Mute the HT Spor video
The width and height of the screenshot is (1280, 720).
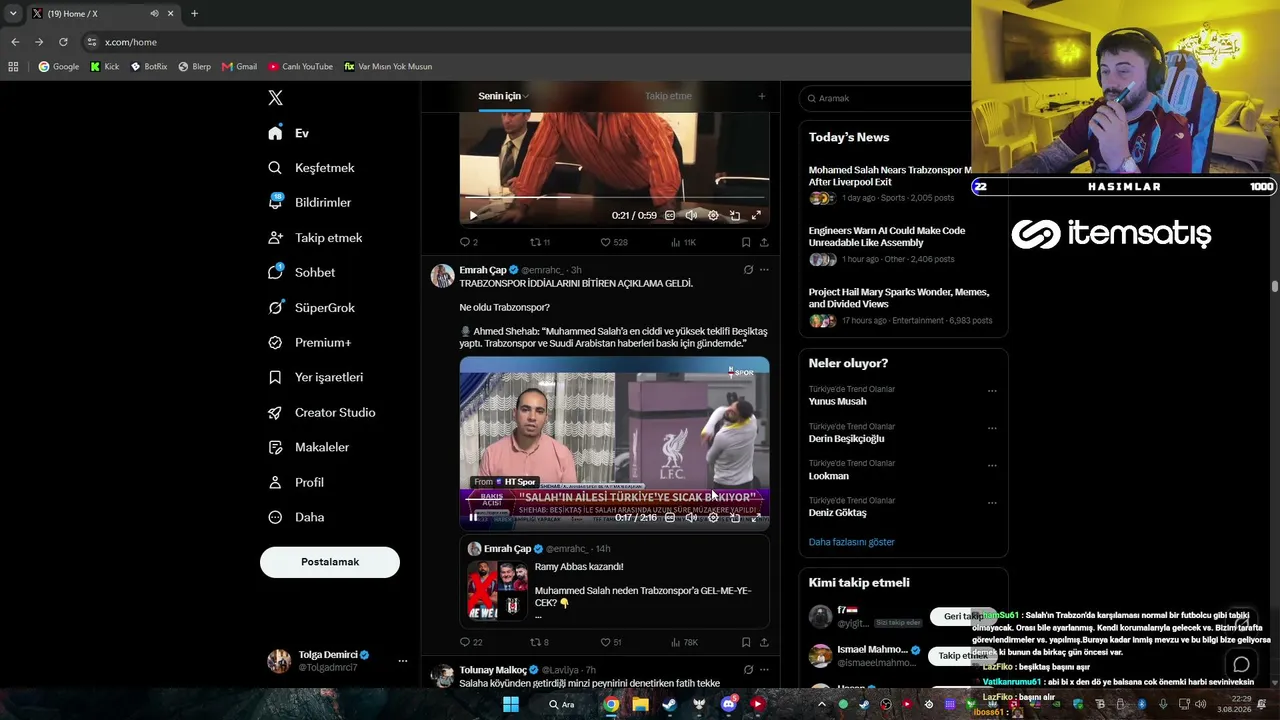click(691, 518)
